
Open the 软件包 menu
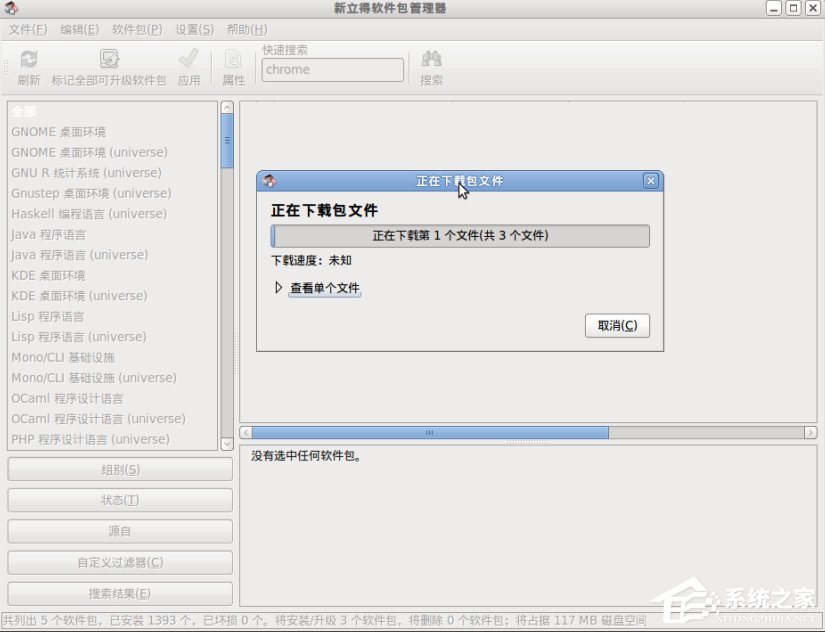134,29
